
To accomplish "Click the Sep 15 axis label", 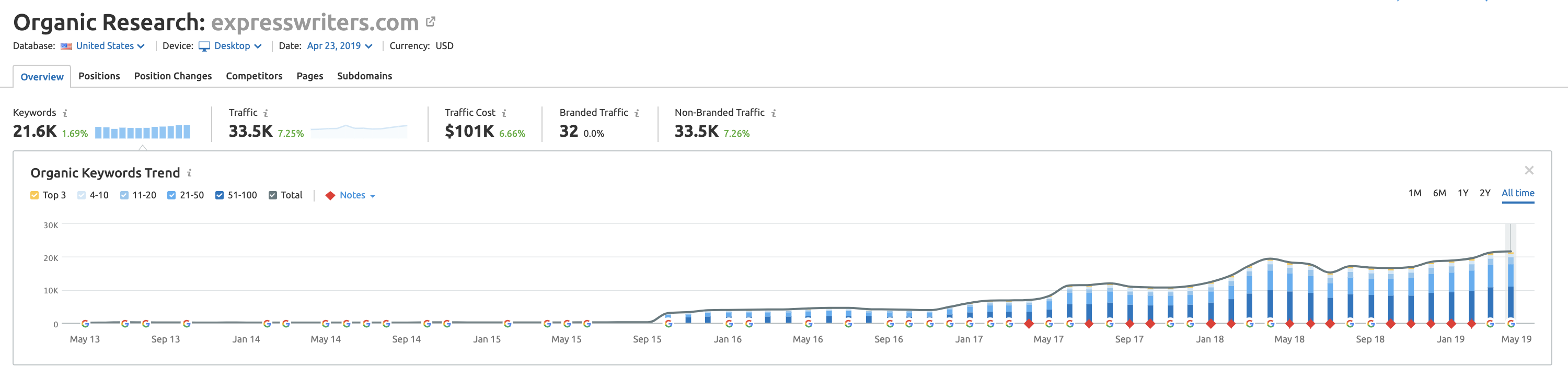I will (647, 339).
